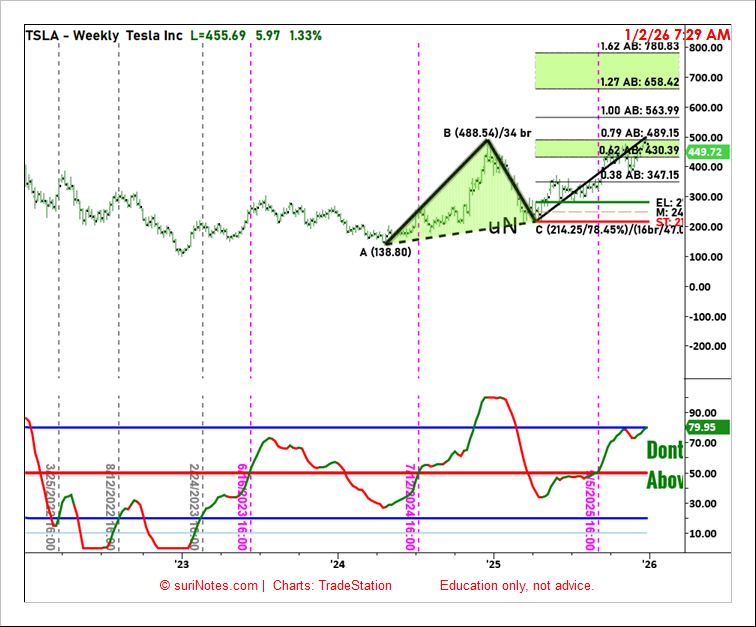
Task: Select the 1.27 AB: 658.42 target label
Action: point(640,82)
